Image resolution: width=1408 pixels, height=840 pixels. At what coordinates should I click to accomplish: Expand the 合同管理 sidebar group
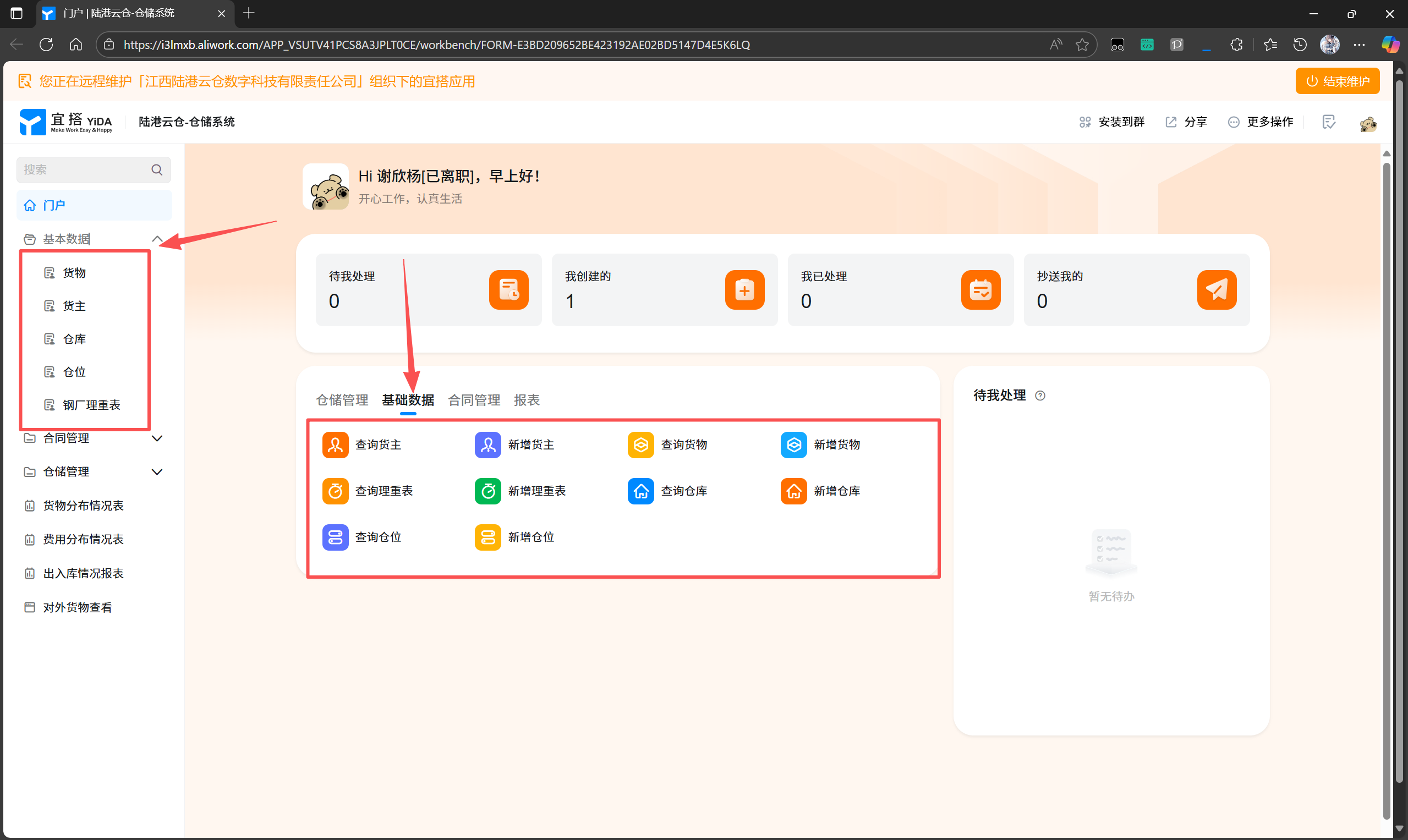tap(157, 438)
